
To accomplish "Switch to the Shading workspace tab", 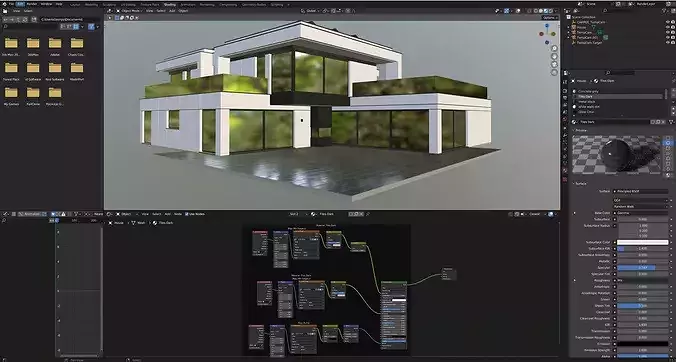I will pyautogui.click(x=169, y=4).
